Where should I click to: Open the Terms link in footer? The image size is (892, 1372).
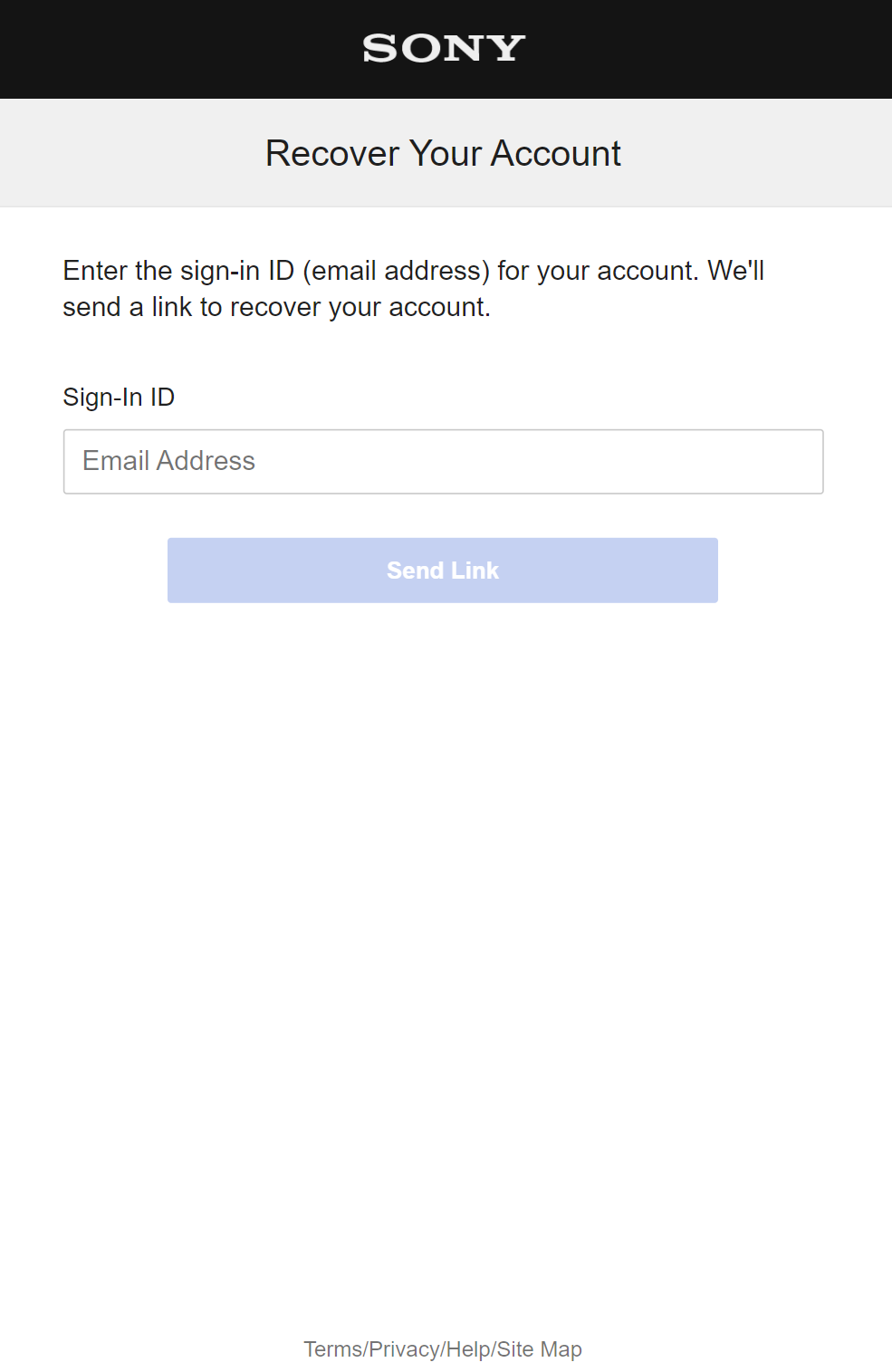coord(332,1349)
